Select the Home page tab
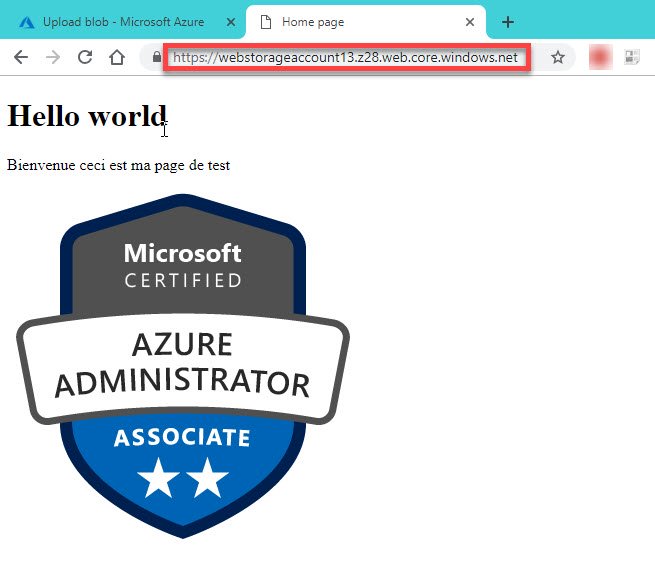The image size is (655, 561). 366,22
